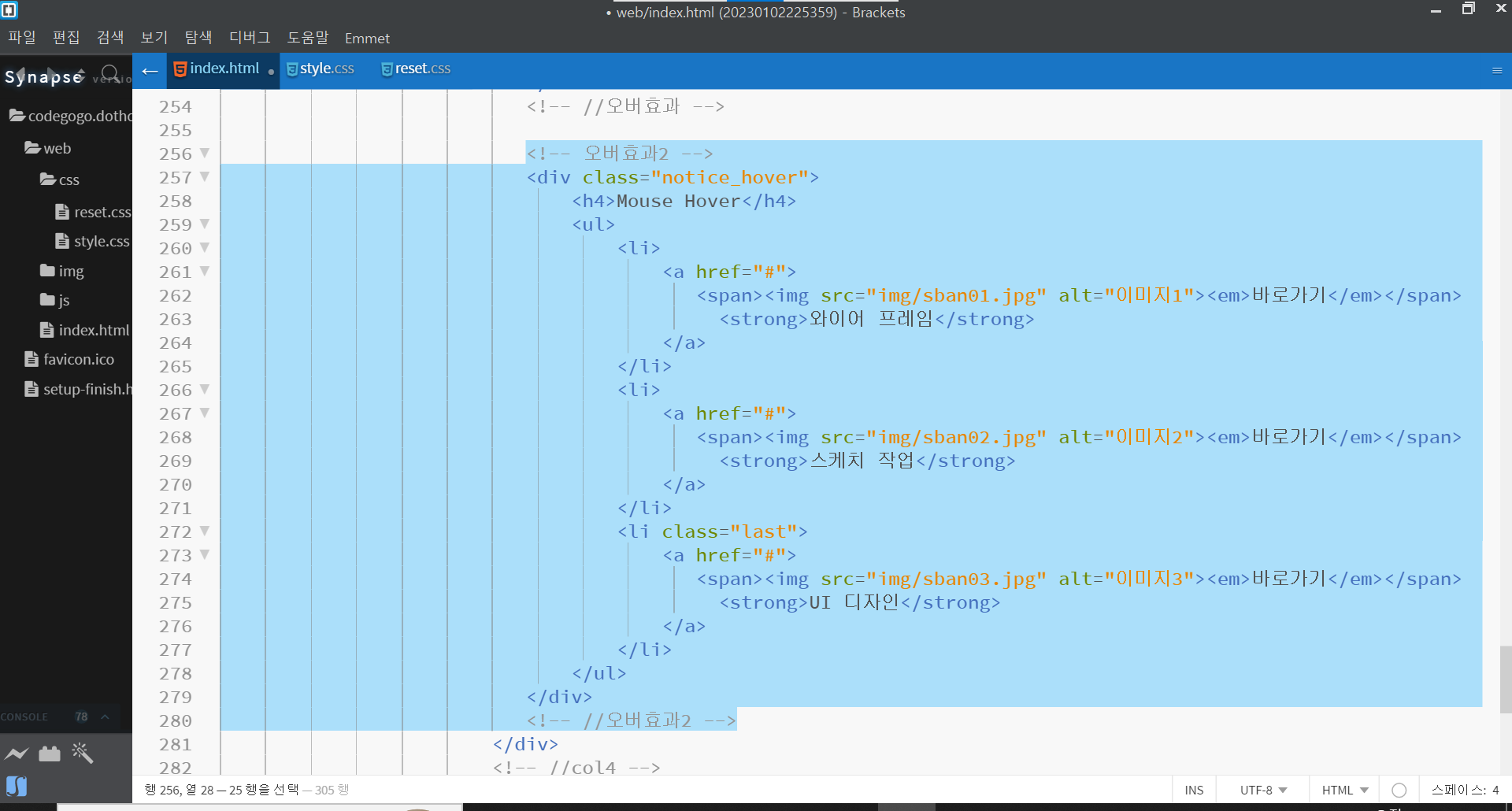This screenshot has width=1512, height=811.
Task: Click the back arrow beside the tabs
Action: [x=150, y=72]
